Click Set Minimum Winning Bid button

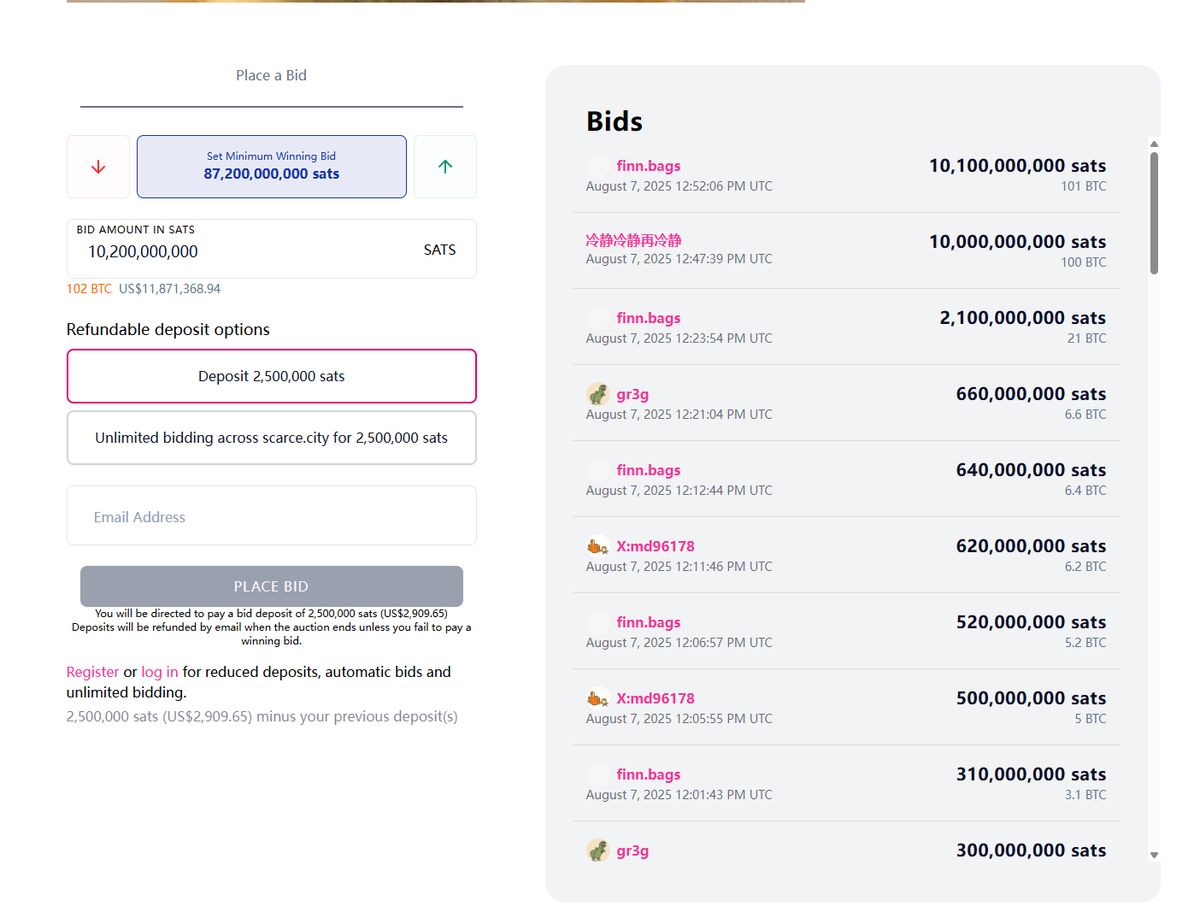point(272,166)
